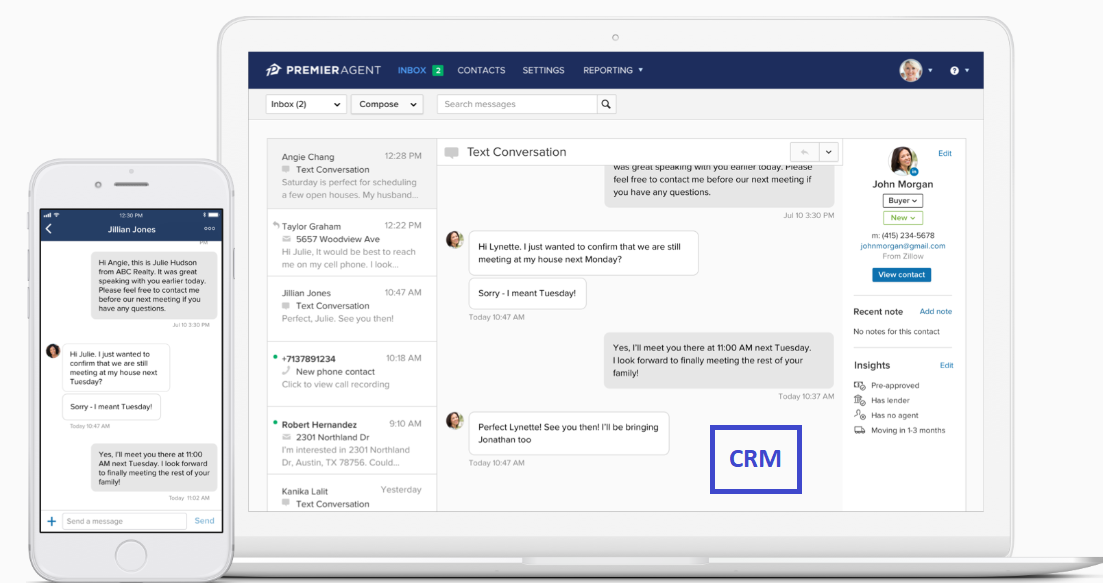The height and width of the screenshot is (583, 1103).
Task: Click the sender avatar beside 'Hi Lynette' message
Action: click(x=455, y=240)
